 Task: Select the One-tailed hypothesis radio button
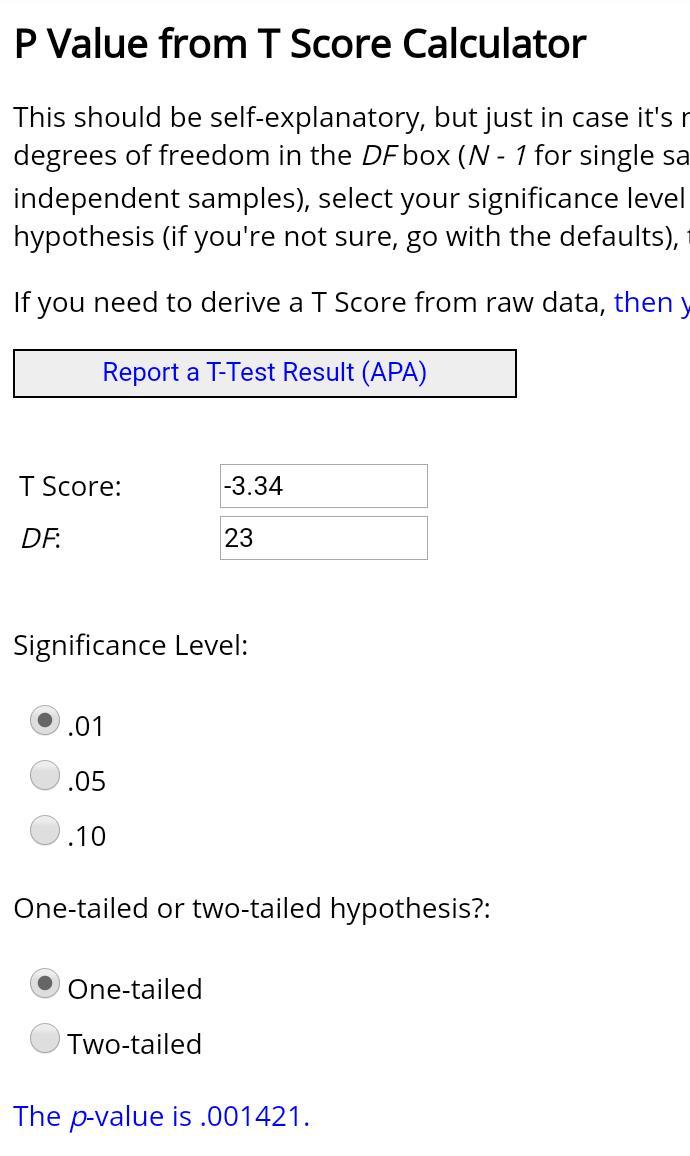click(45, 983)
